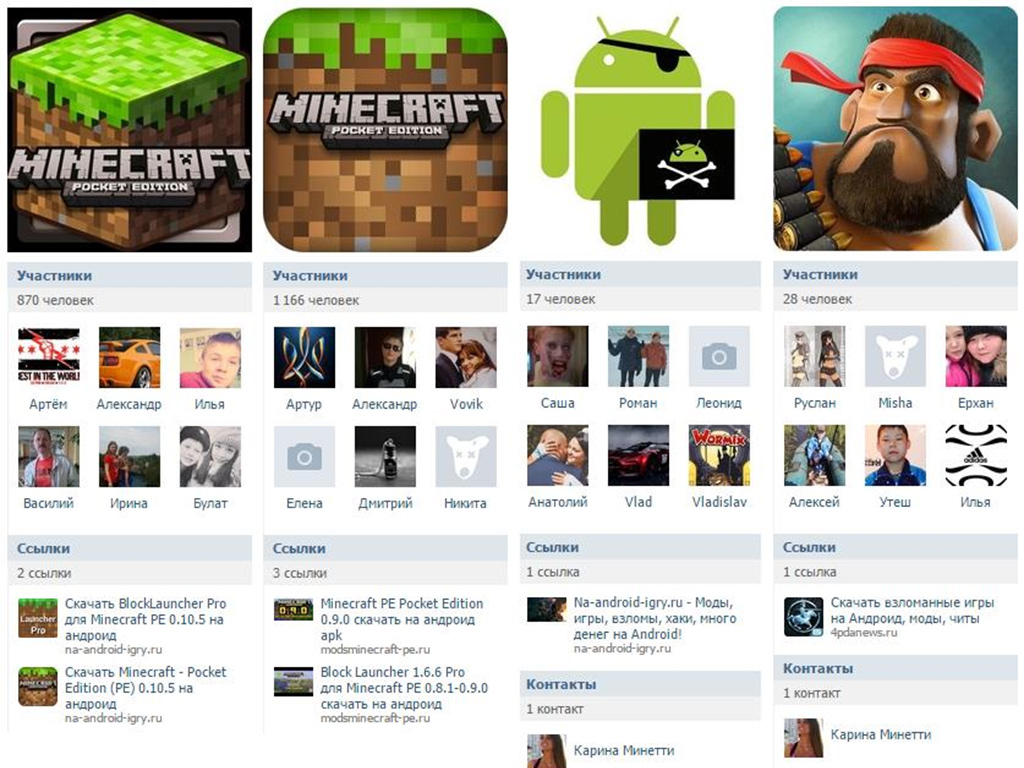
Task: Select the Wormix avatar above Vladislav
Action: [719, 455]
